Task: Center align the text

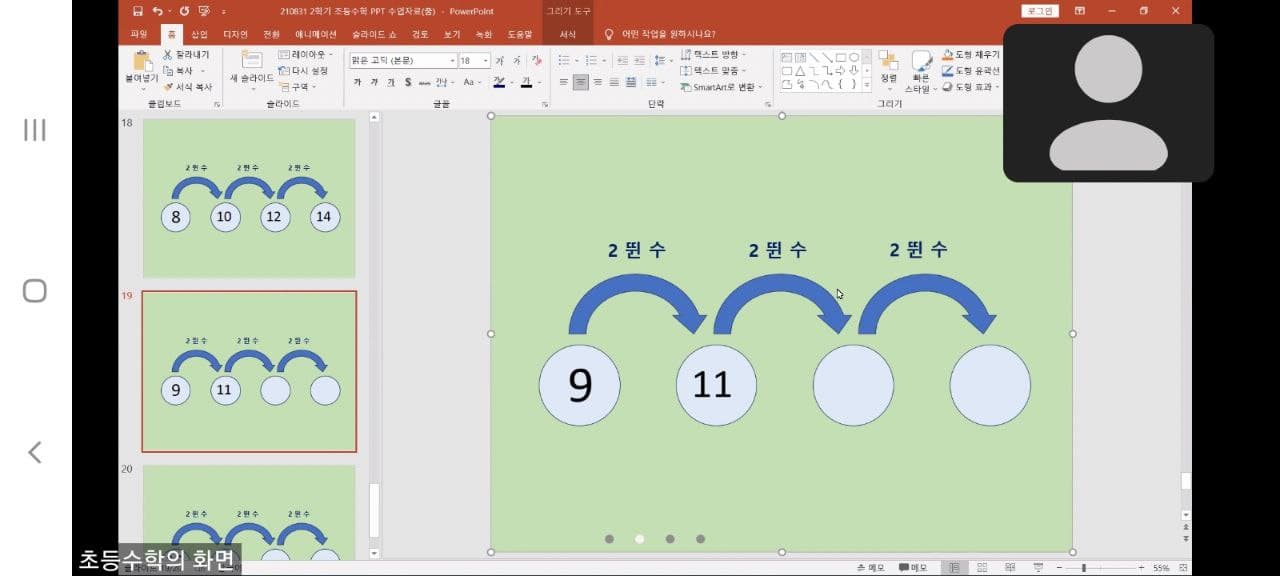Action: click(581, 82)
